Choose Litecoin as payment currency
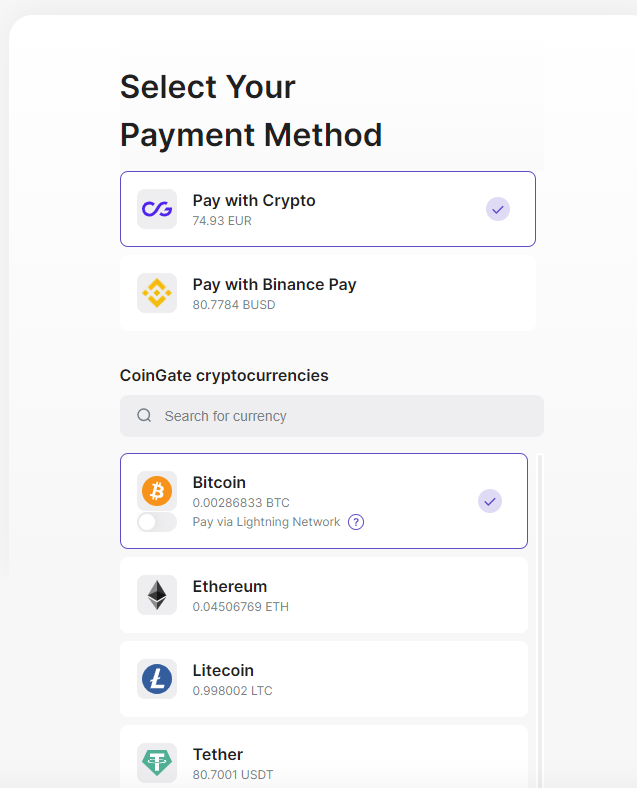637x788 pixels. [x=323, y=679]
